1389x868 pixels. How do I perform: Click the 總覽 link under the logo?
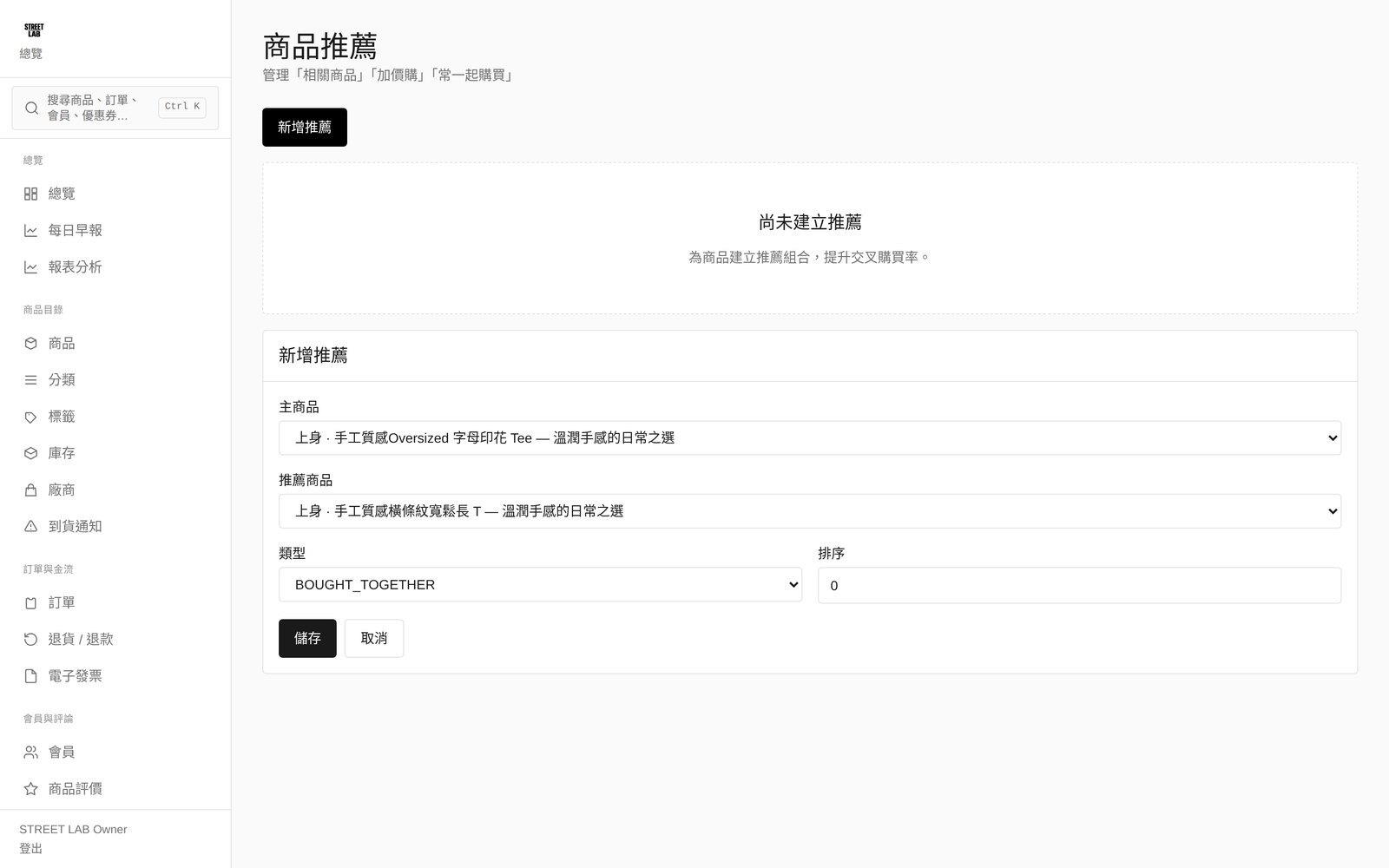(31, 54)
